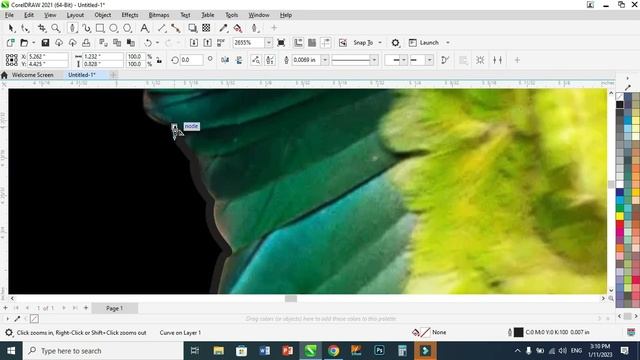Open the start arrowhead dropdown
This screenshot has height=360, width=640.
click(x=403, y=60)
